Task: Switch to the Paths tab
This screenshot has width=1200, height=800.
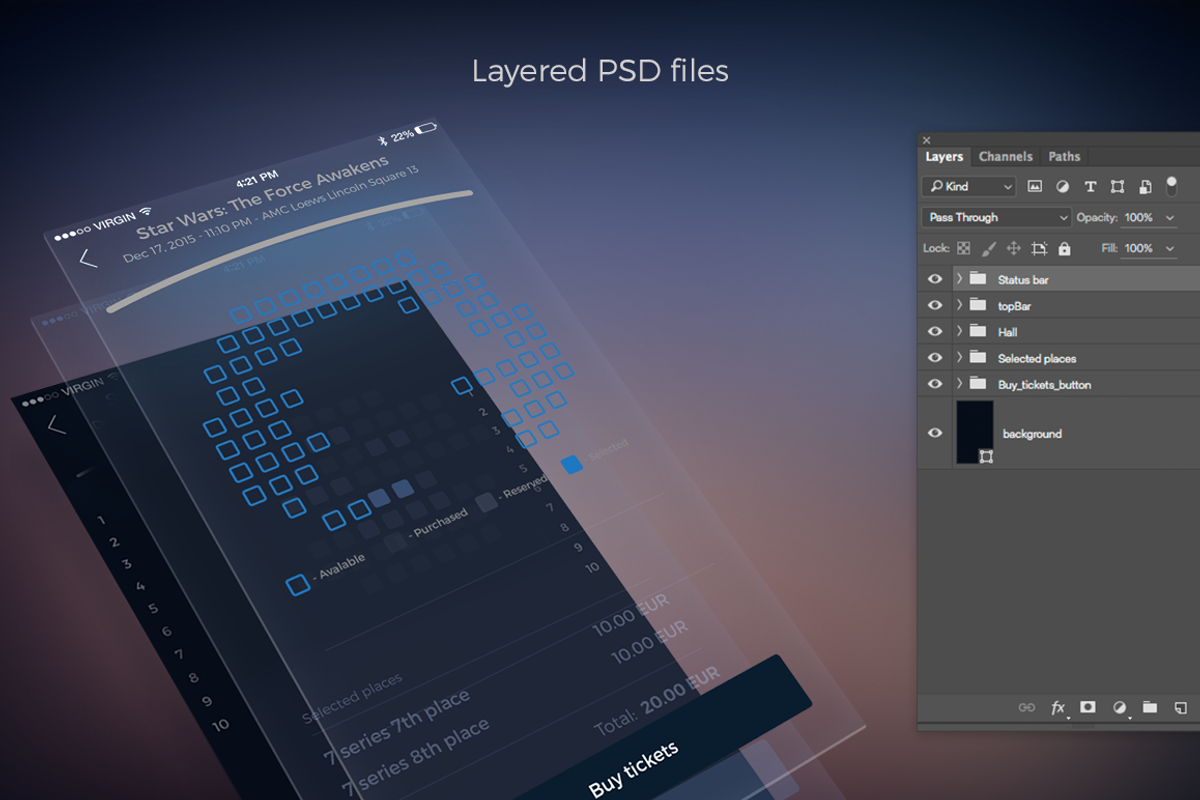Action: tap(1064, 157)
